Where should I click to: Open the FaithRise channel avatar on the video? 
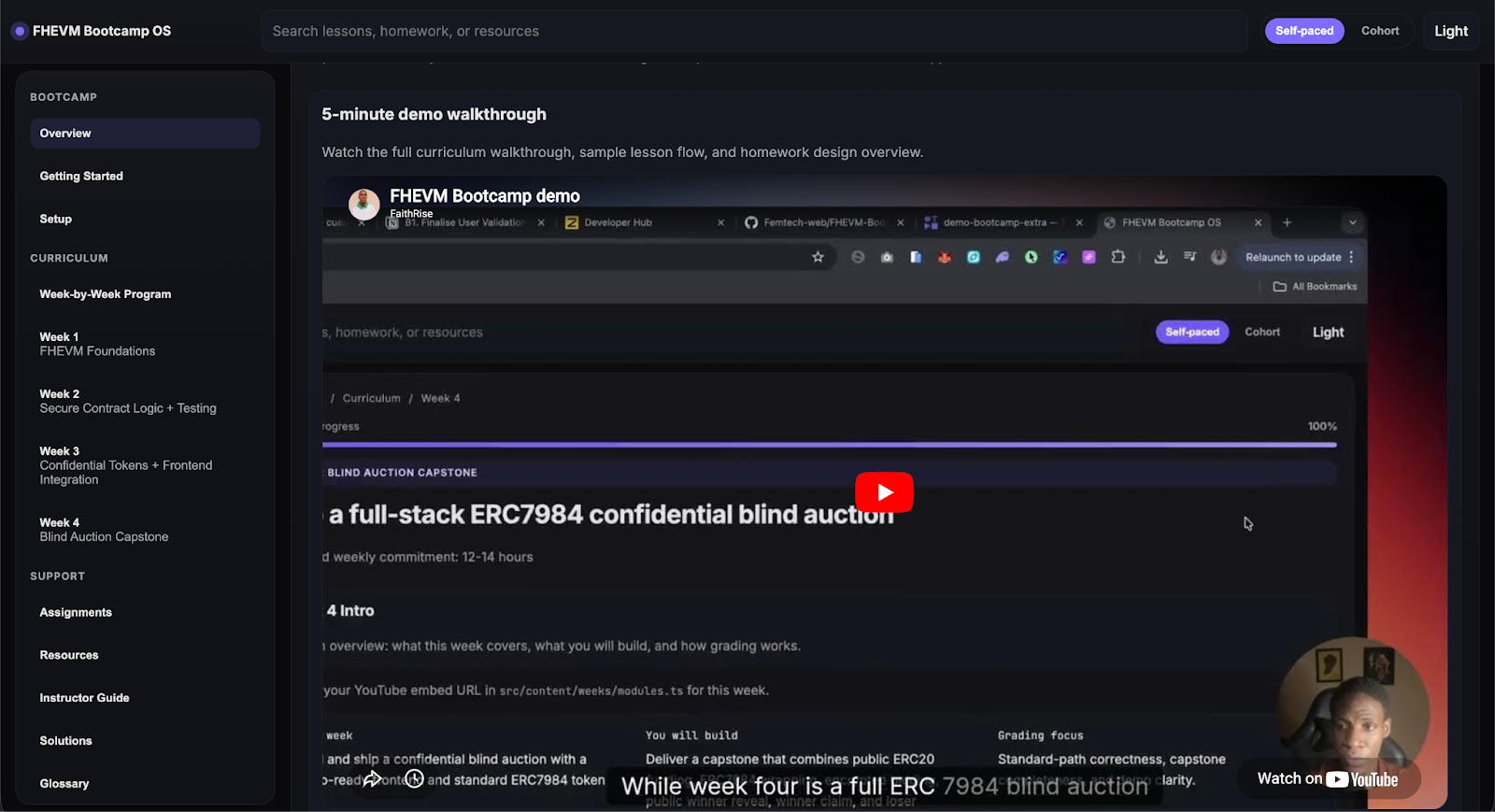(363, 204)
